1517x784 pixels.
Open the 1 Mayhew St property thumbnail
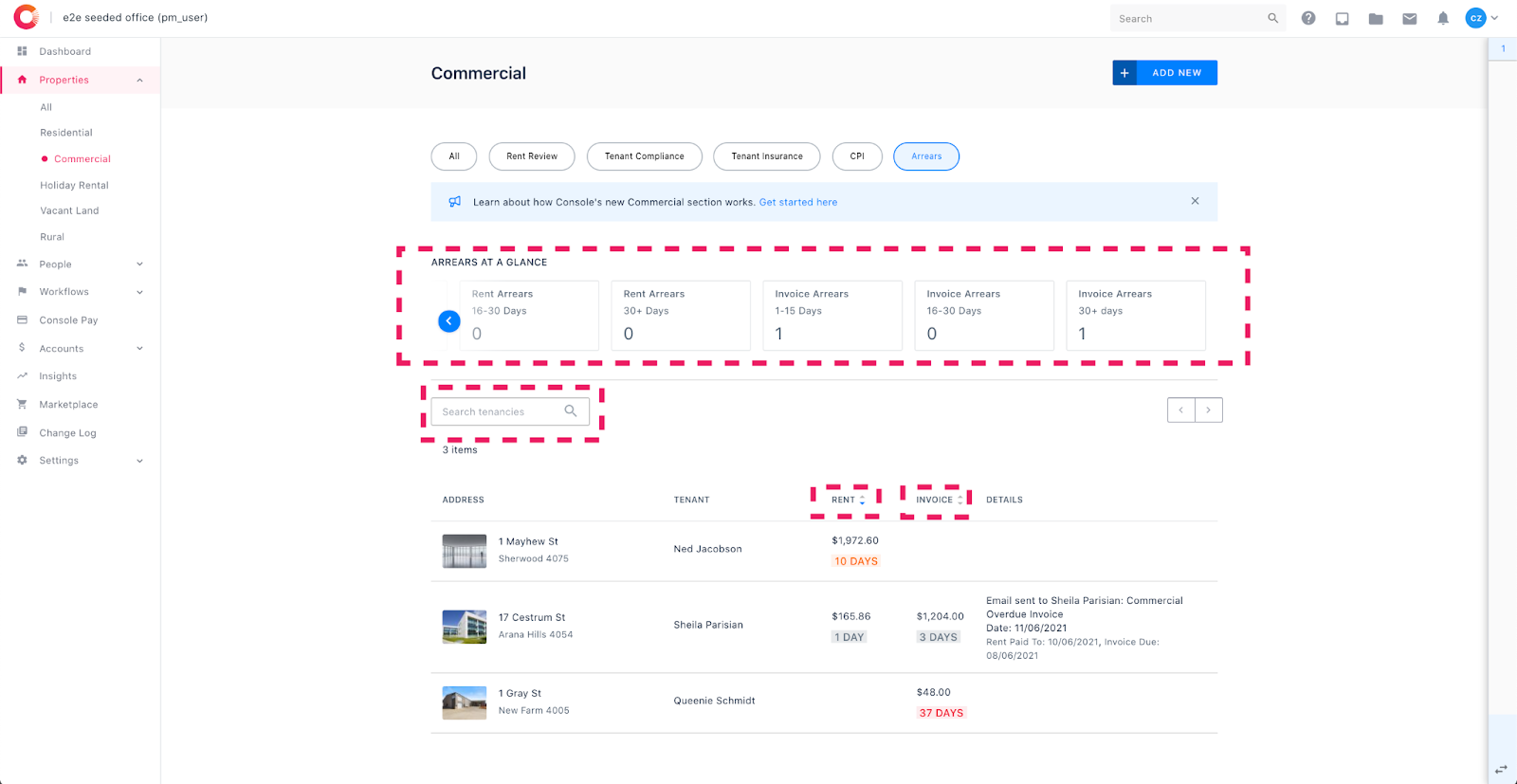pos(465,552)
